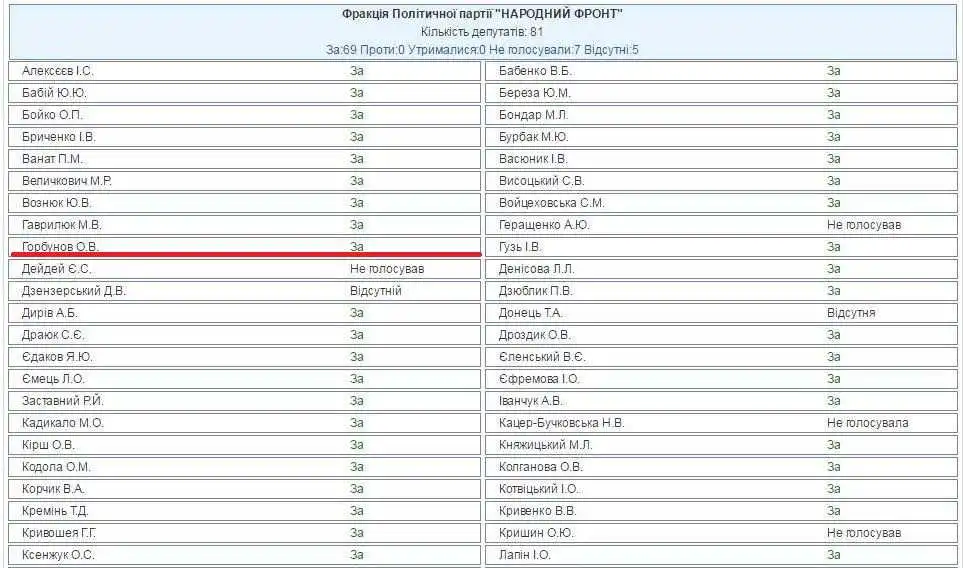Select the name Войцеховська С.М.
Screen dimensions: 963x568
(551, 203)
